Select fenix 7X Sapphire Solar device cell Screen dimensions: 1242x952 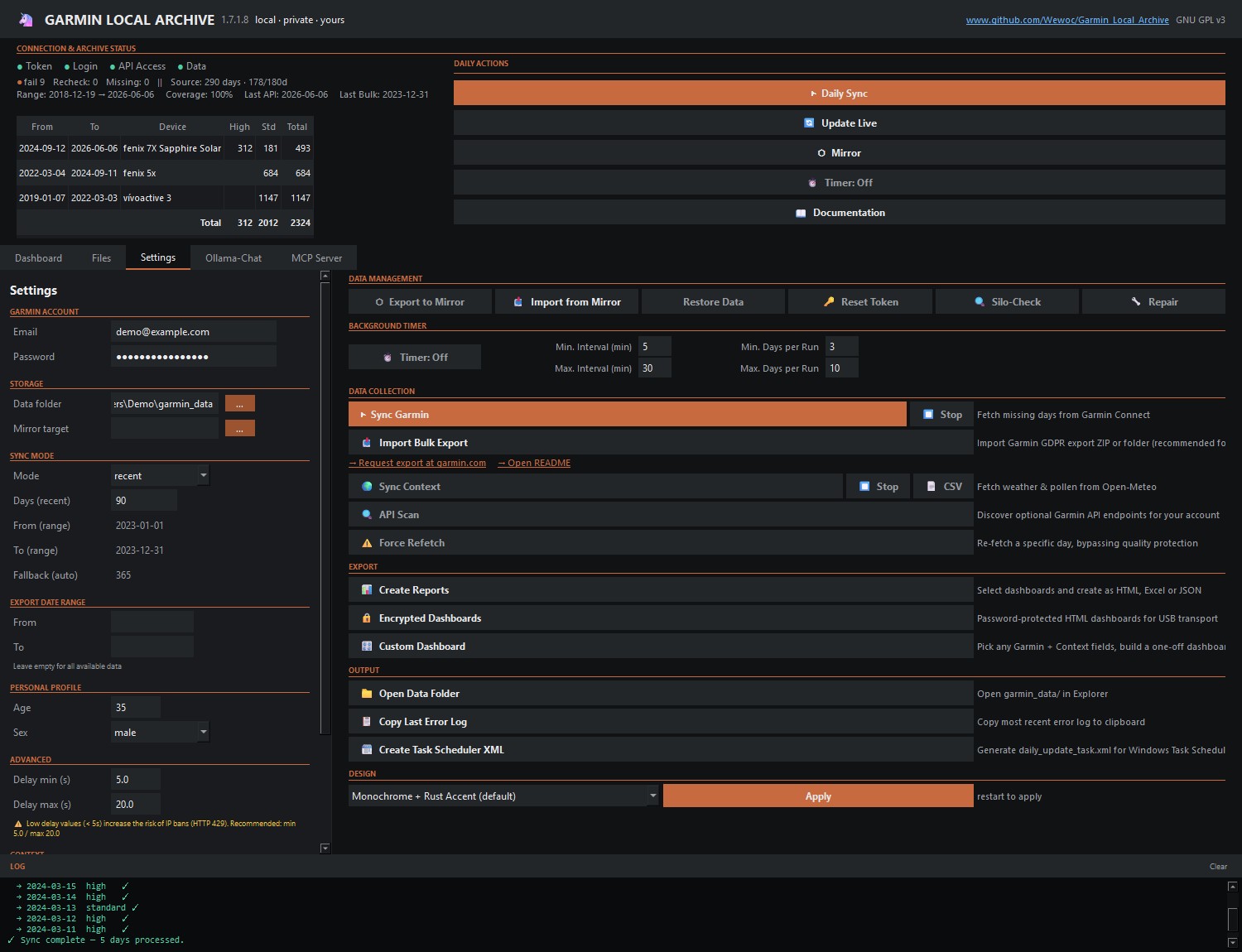(x=171, y=148)
